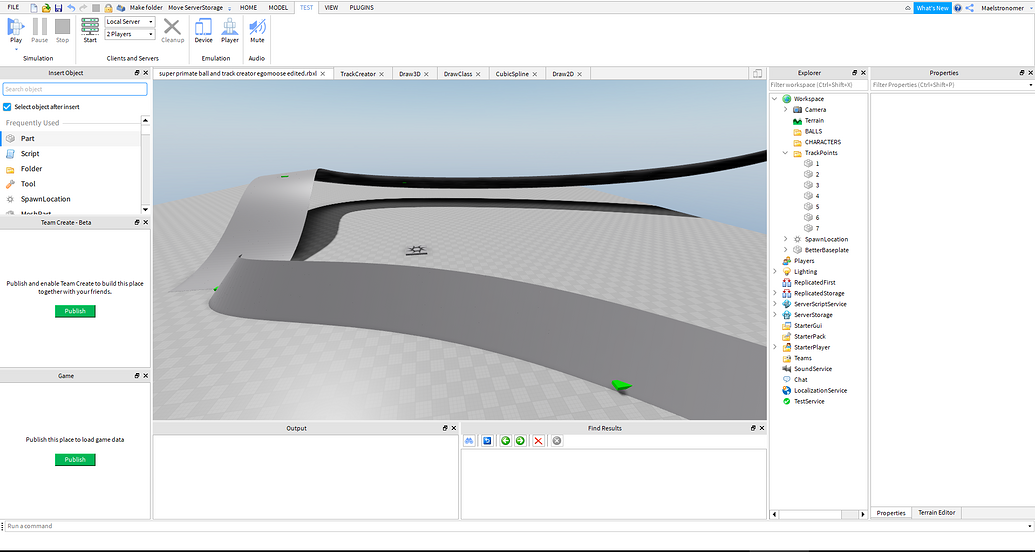Expand the Lighting service

click(x=774, y=271)
